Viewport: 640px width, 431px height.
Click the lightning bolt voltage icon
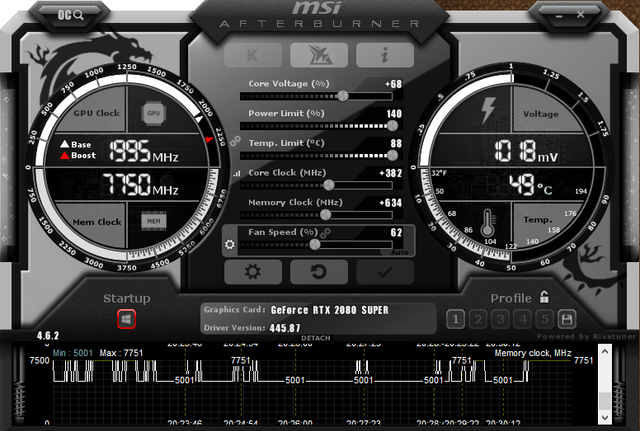pos(488,110)
